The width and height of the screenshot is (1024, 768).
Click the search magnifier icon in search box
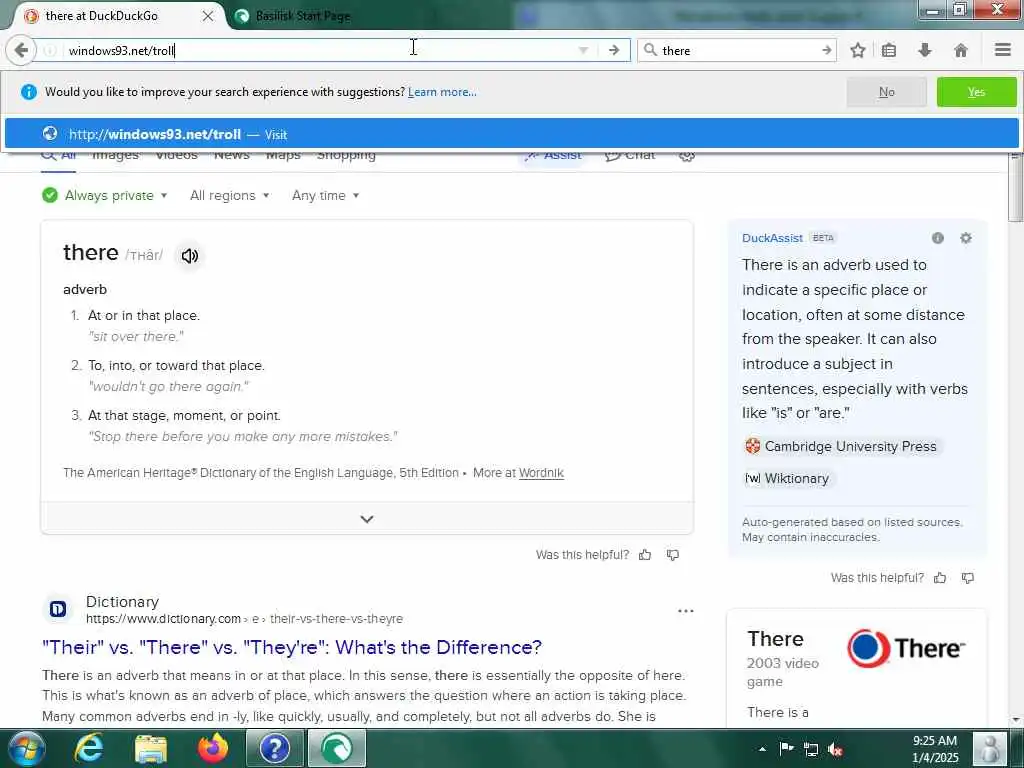click(650, 50)
